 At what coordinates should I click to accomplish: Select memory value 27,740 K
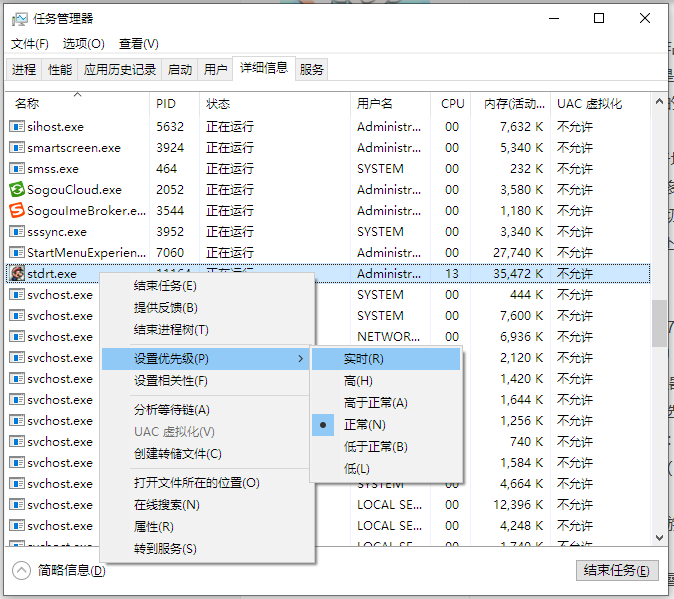tap(518, 253)
